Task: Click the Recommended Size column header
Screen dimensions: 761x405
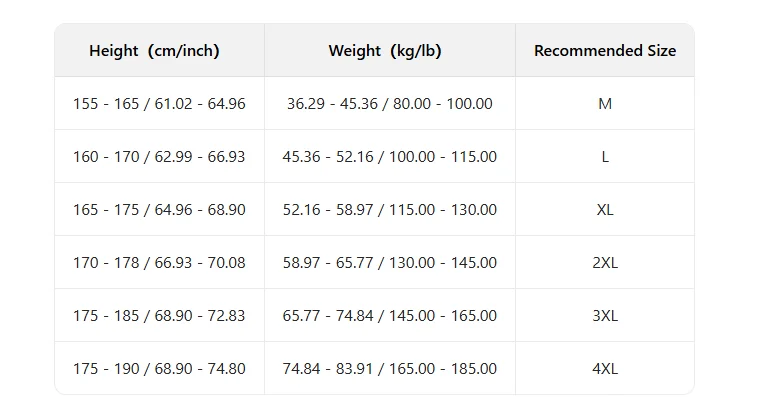Action: (604, 51)
